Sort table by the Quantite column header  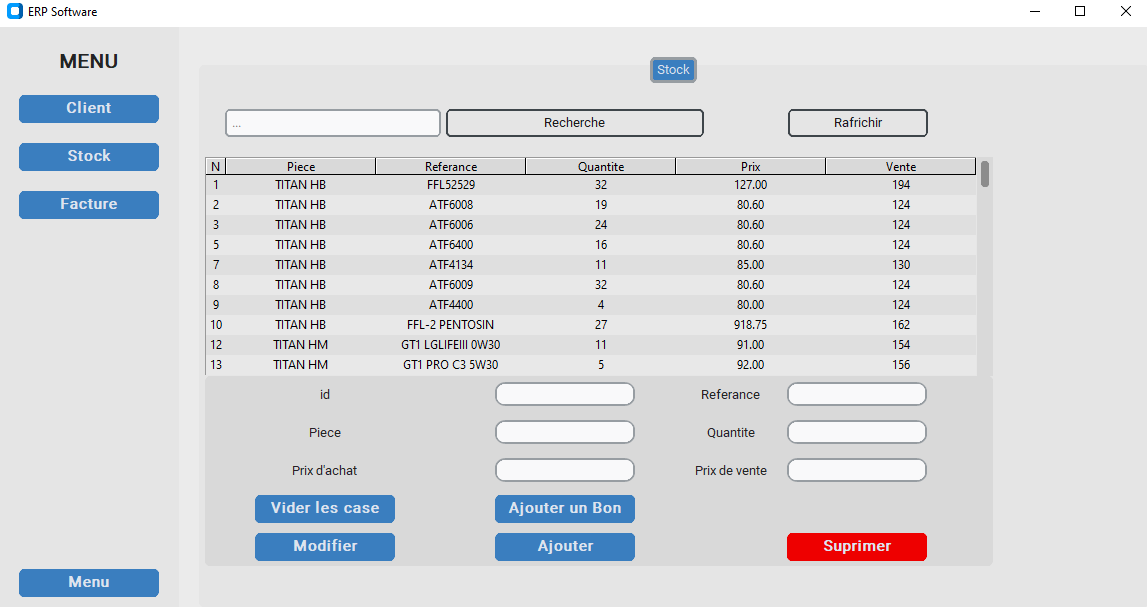click(x=600, y=165)
